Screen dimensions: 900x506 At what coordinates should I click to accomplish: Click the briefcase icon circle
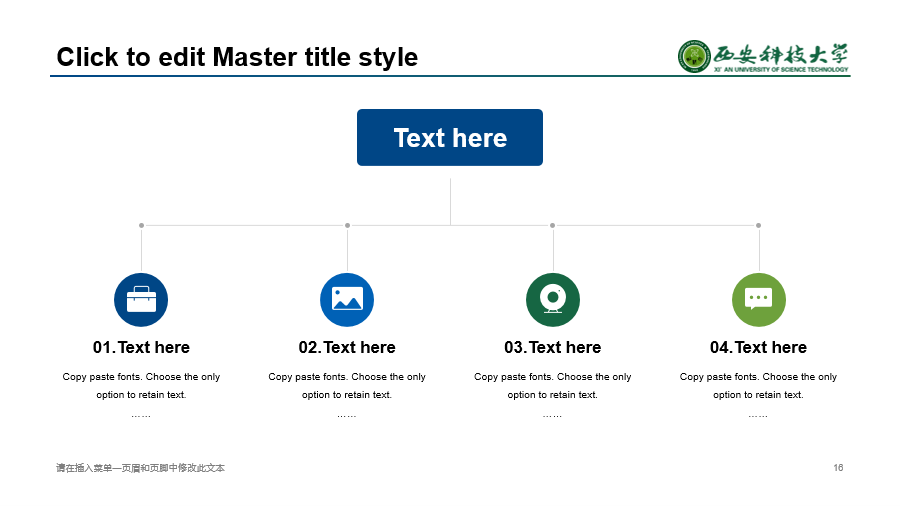pos(141,299)
